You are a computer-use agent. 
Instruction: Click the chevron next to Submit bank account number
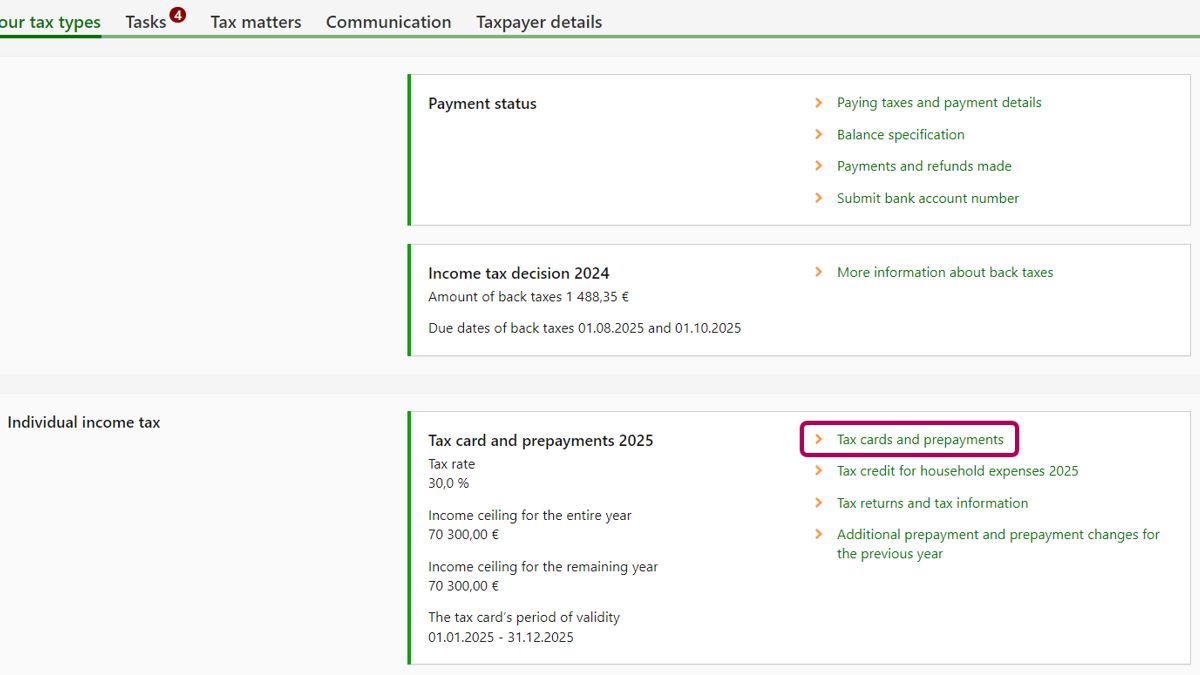[x=818, y=199]
